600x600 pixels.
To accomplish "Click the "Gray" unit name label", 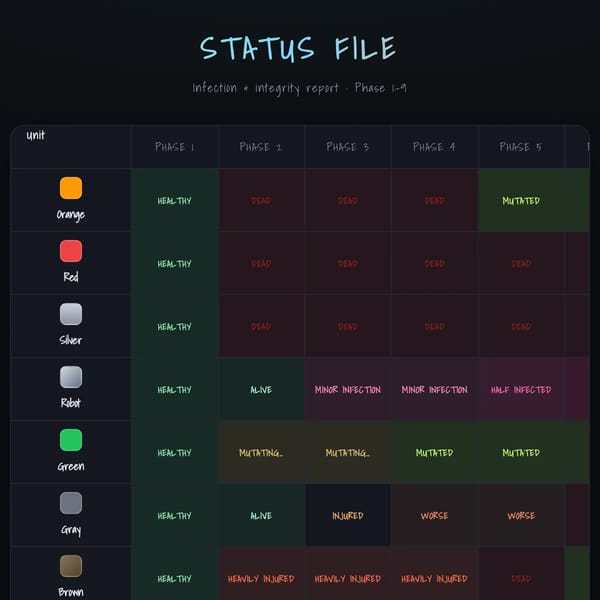I will tap(71, 530).
